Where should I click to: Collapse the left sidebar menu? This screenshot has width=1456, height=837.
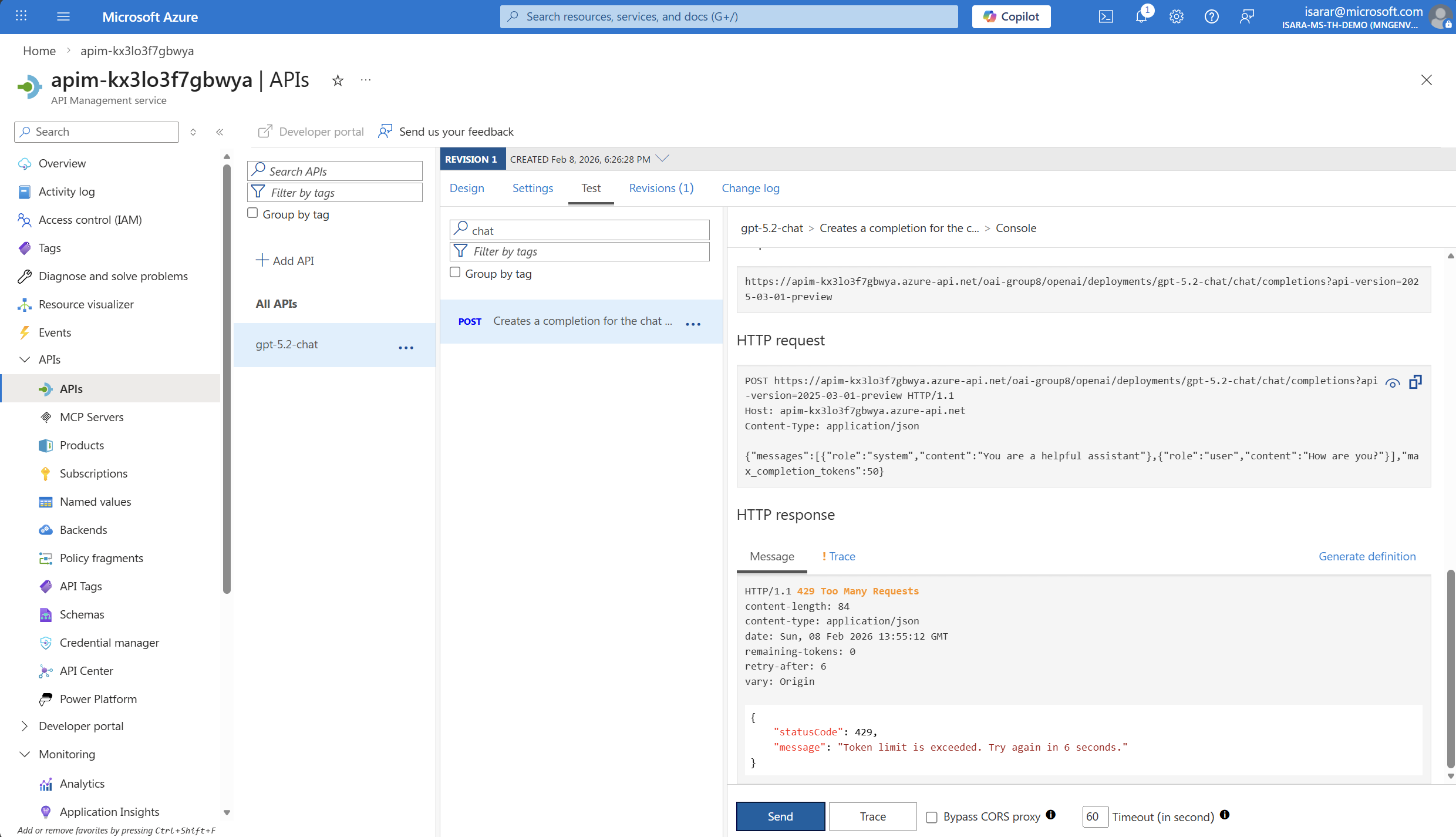click(220, 132)
